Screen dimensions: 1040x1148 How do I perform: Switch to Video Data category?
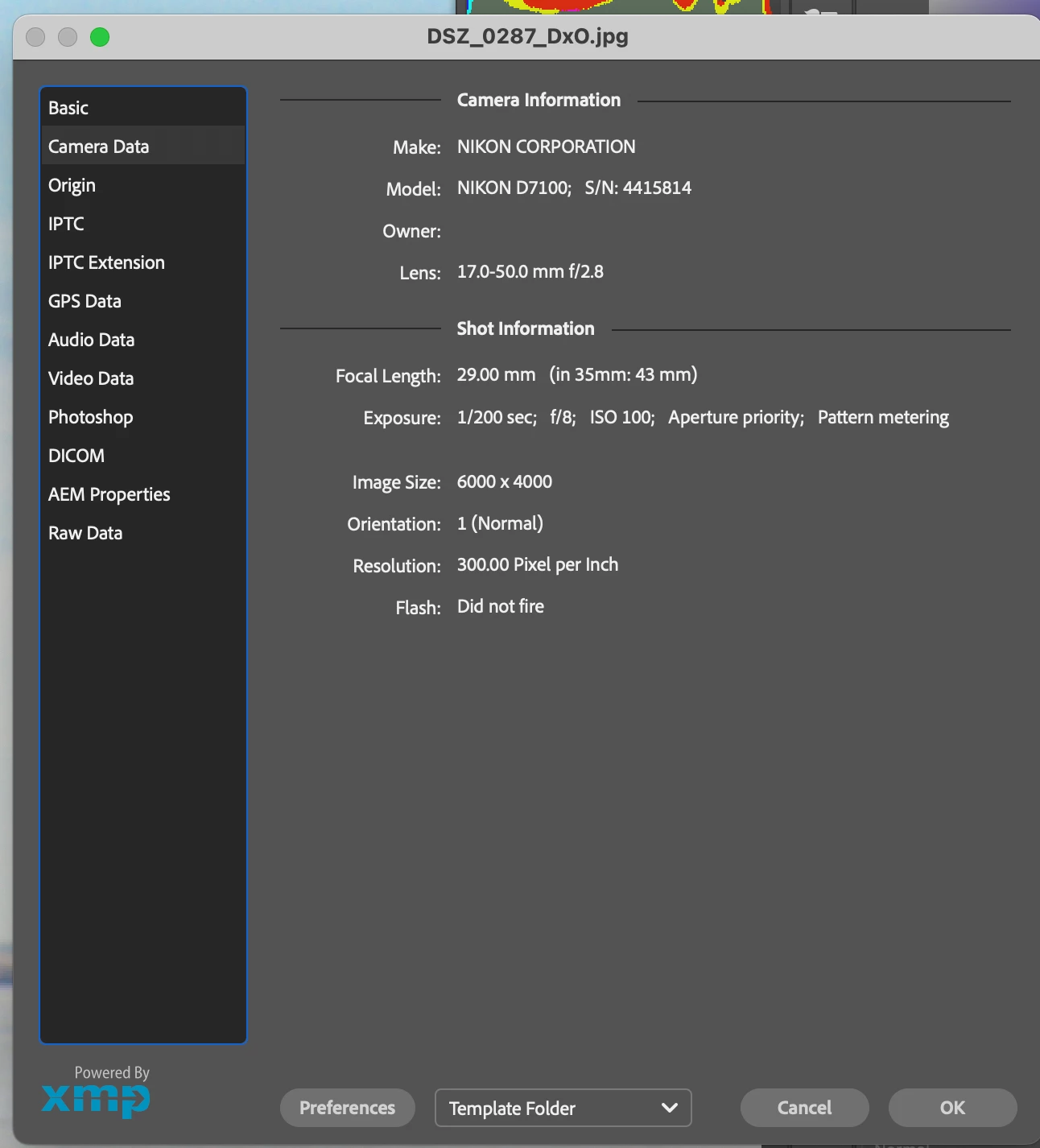tap(142, 378)
